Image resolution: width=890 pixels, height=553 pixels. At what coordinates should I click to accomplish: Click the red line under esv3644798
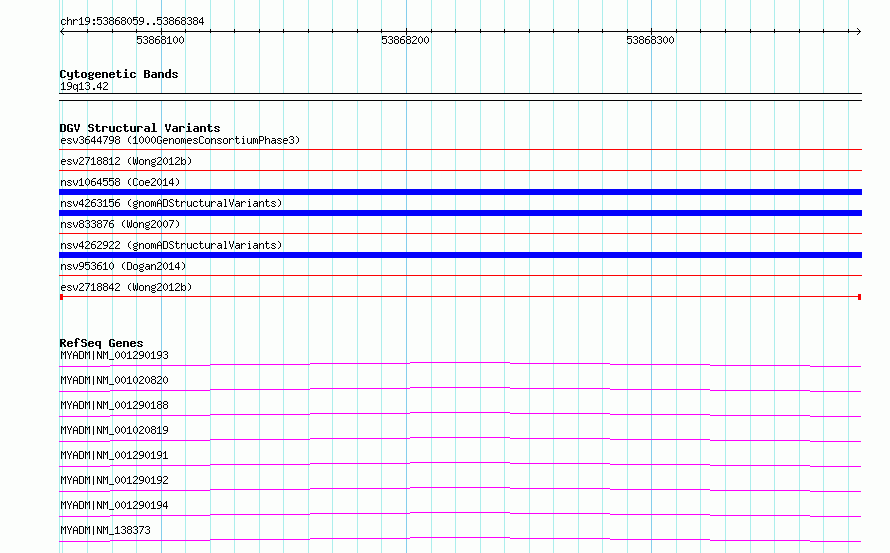point(460,150)
